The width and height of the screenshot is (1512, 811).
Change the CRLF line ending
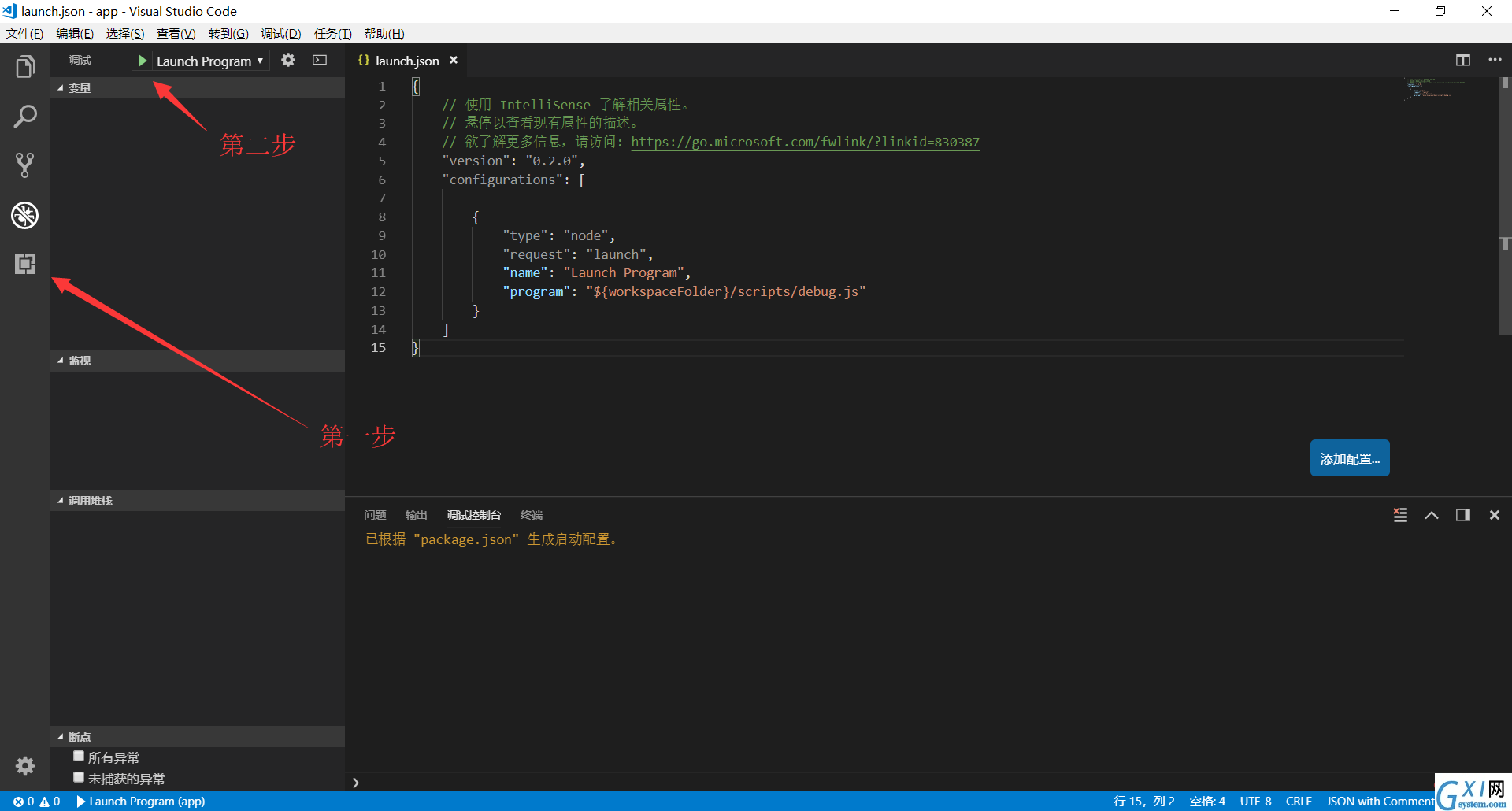pyautogui.click(x=1299, y=802)
